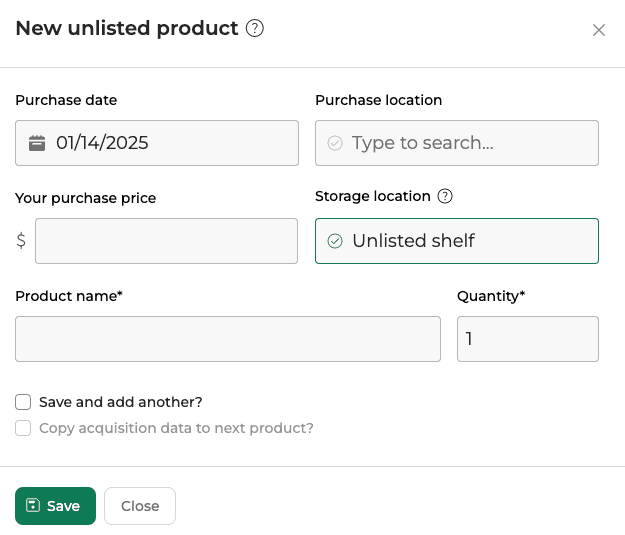The height and width of the screenshot is (535, 625).
Task: Click the Purchase date label
Action: pyautogui.click(x=66, y=100)
